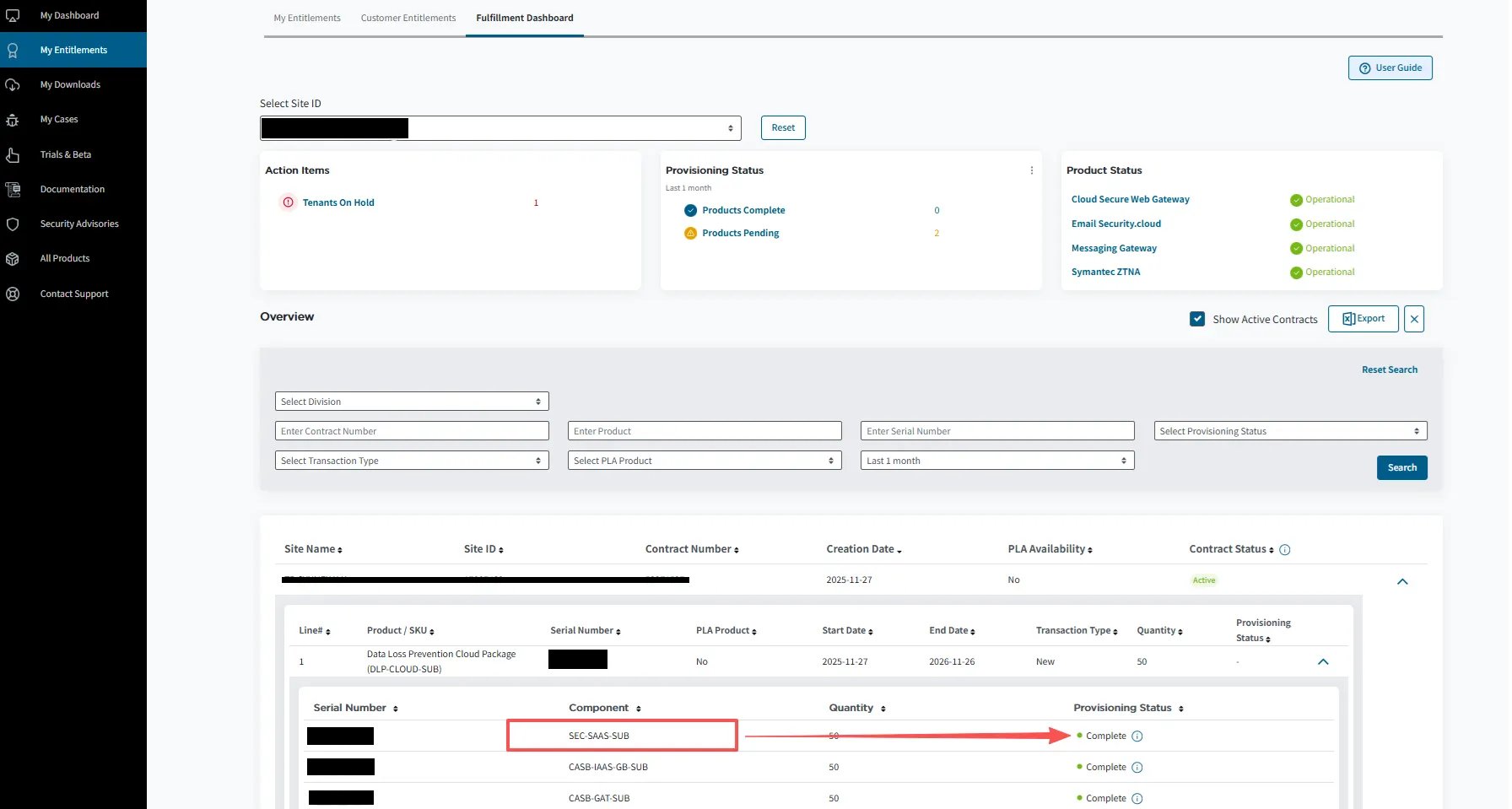Switch to Customer Entitlements tab

coord(408,18)
